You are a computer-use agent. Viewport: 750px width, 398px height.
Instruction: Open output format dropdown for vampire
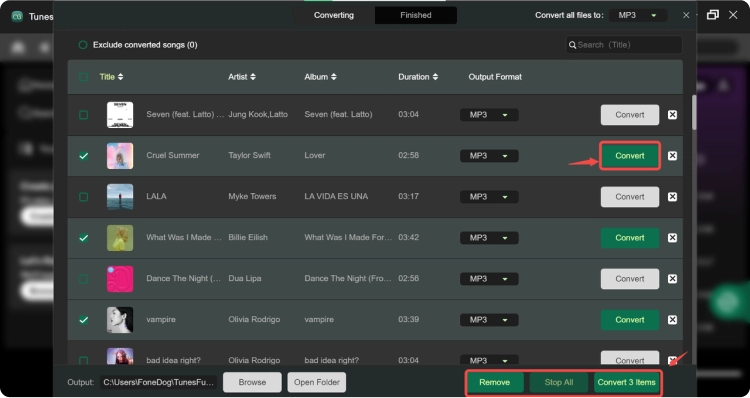coord(489,320)
